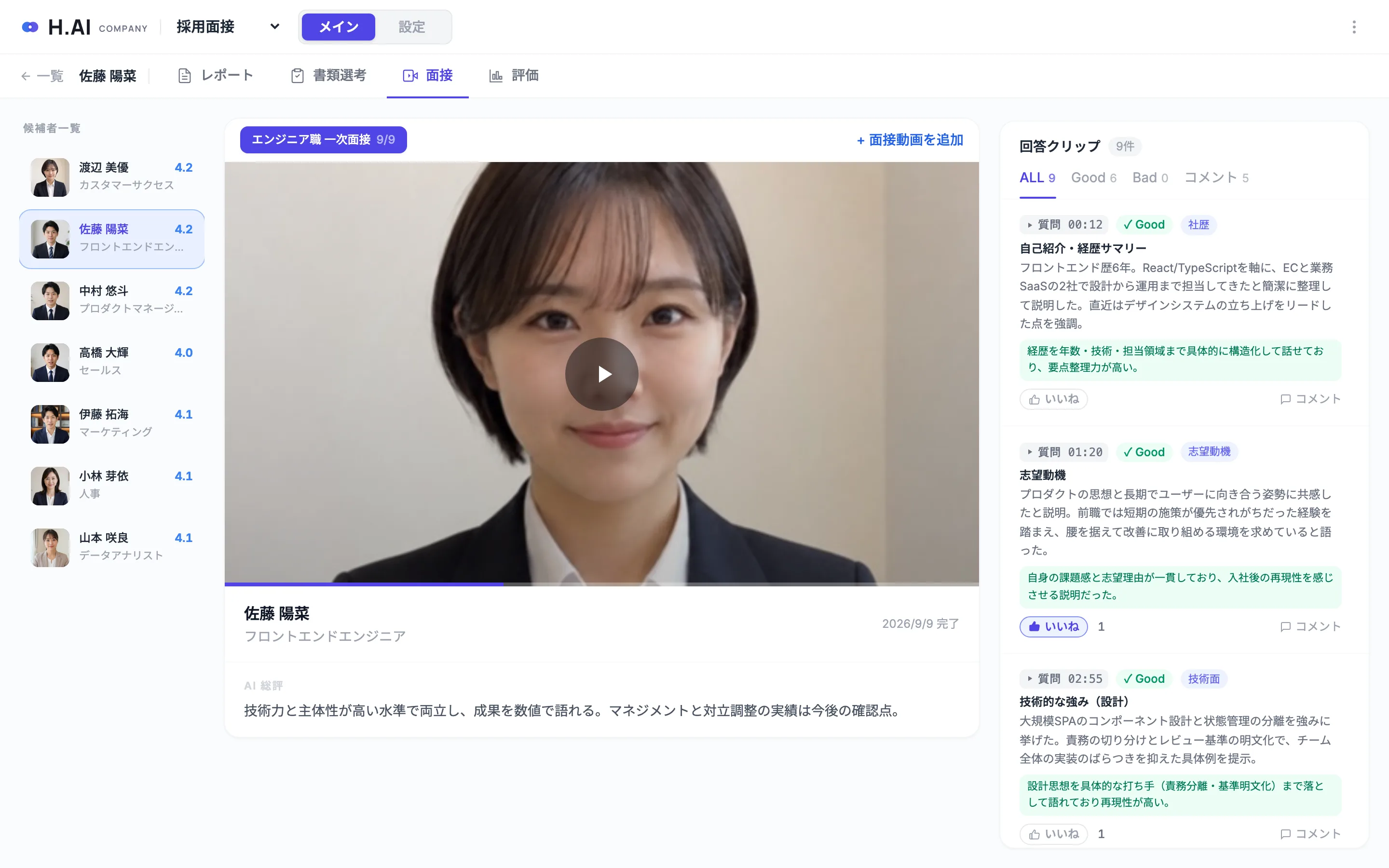Click the レポート document icon

point(184,76)
